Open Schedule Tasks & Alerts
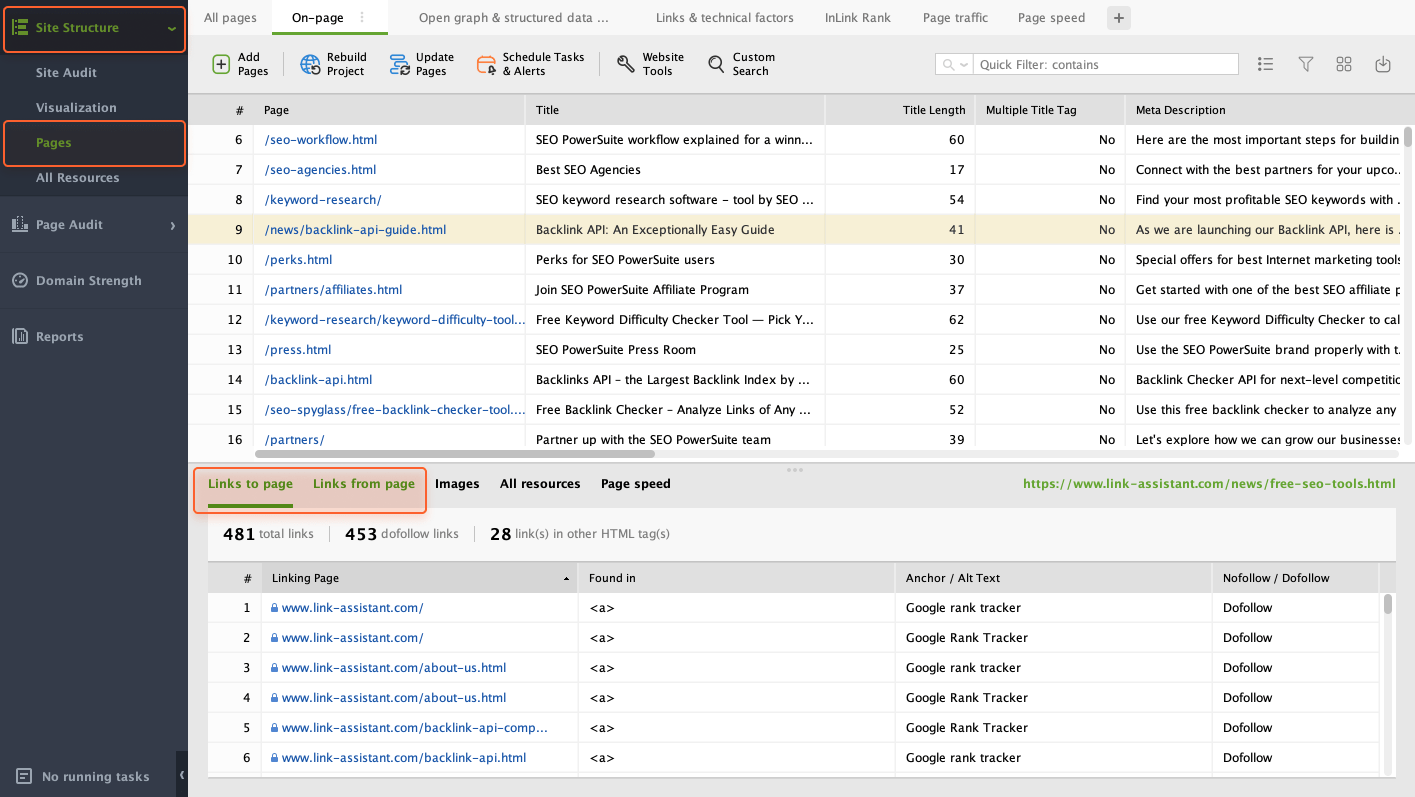The image size is (1415, 797). (531, 64)
